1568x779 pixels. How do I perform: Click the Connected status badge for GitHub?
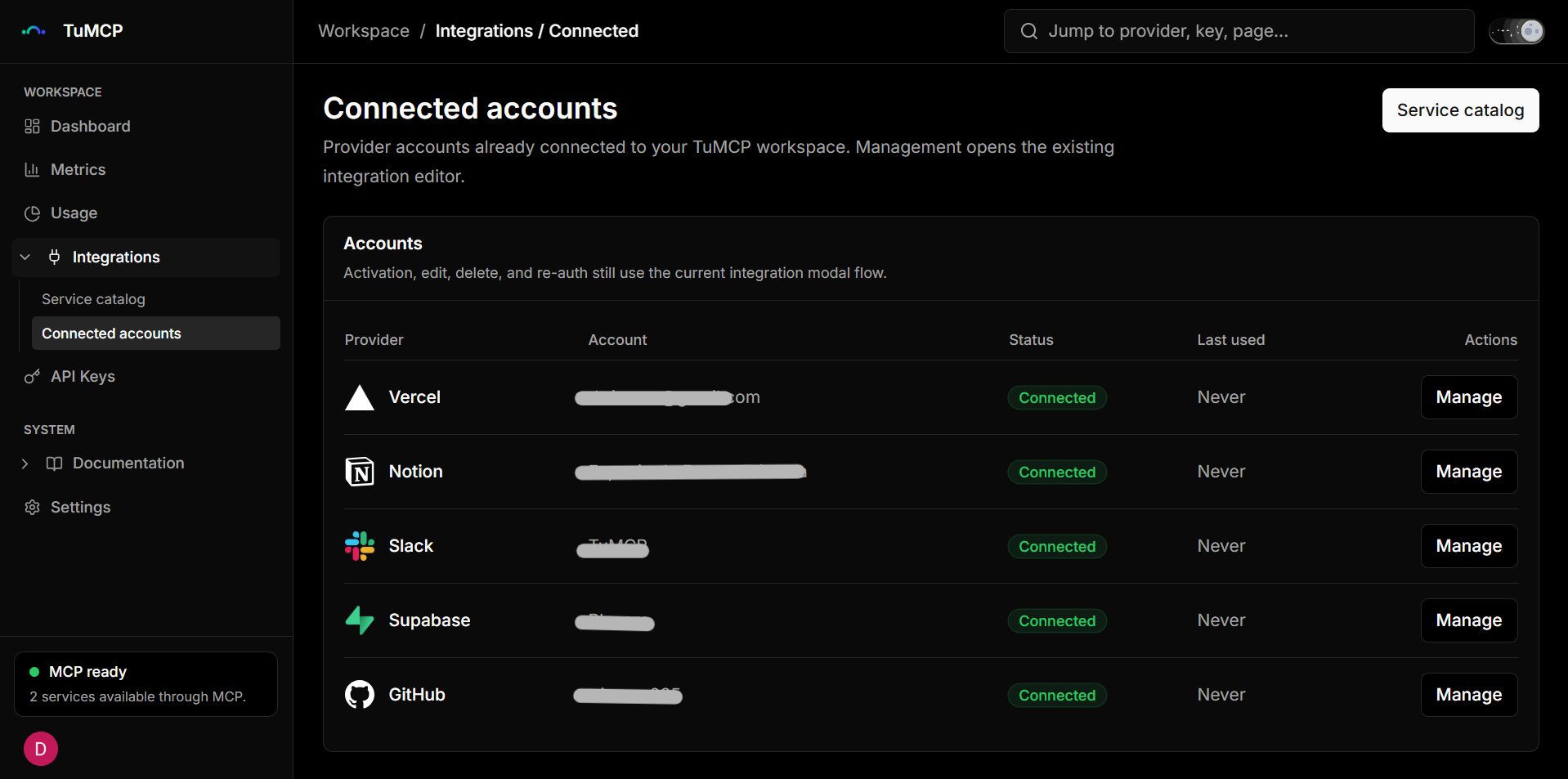click(x=1057, y=696)
